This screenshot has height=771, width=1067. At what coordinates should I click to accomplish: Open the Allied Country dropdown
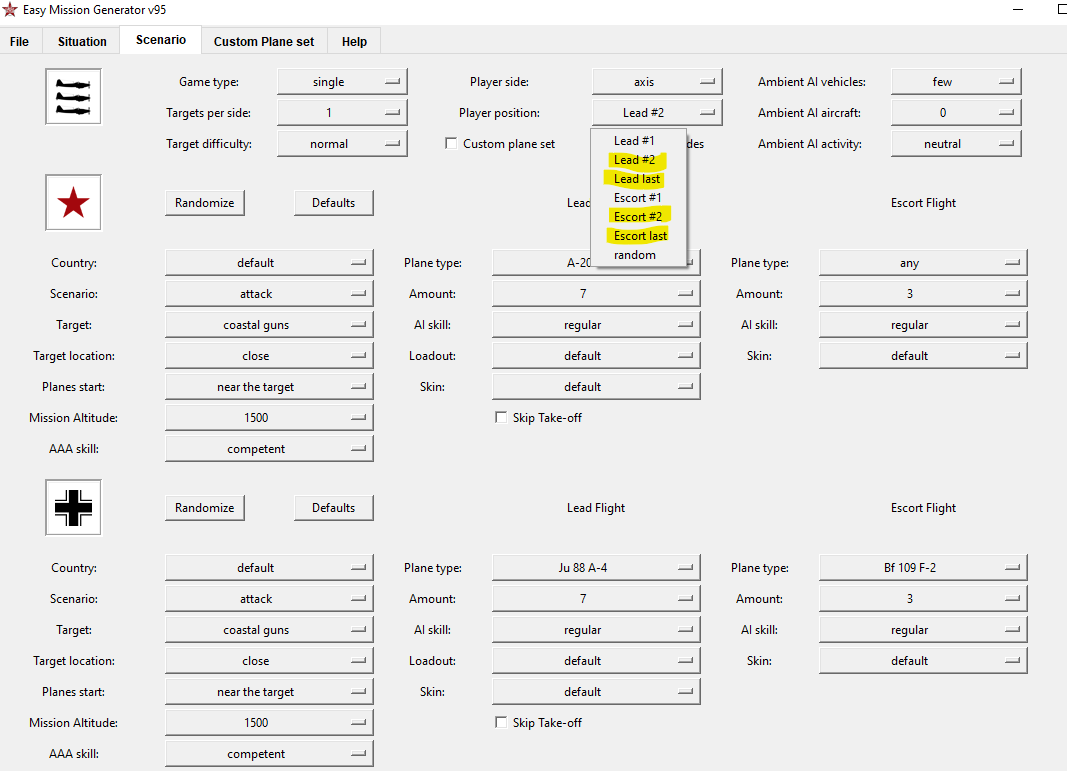[269, 263]
